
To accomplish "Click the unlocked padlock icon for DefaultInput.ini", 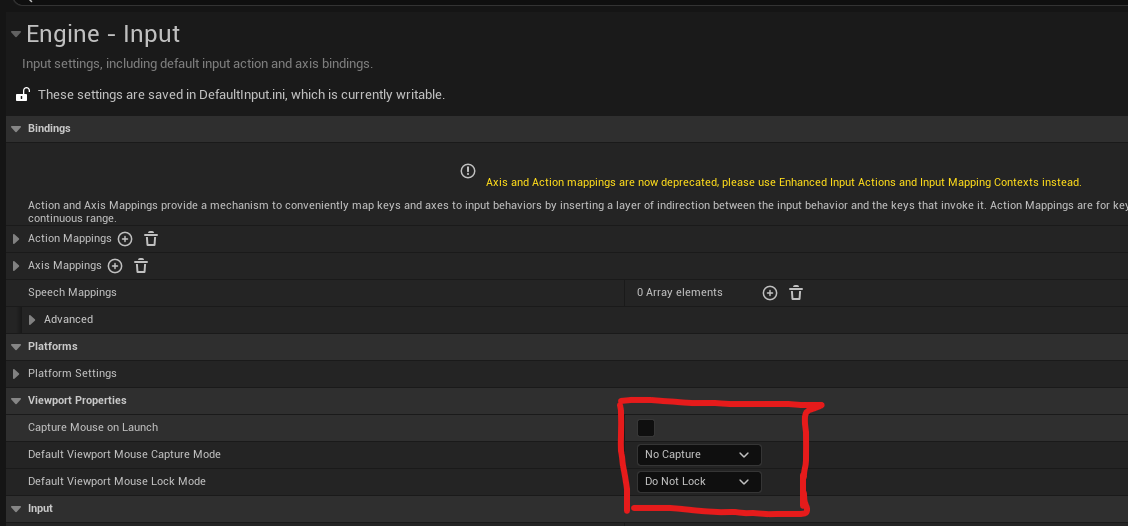I will tap(22, 95).
